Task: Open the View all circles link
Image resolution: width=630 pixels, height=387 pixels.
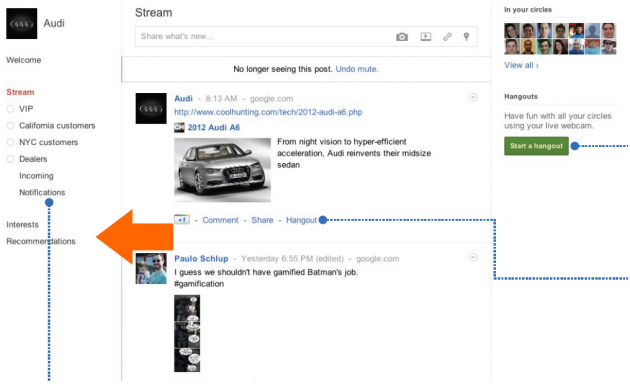Action: click(x=521, y=65)
